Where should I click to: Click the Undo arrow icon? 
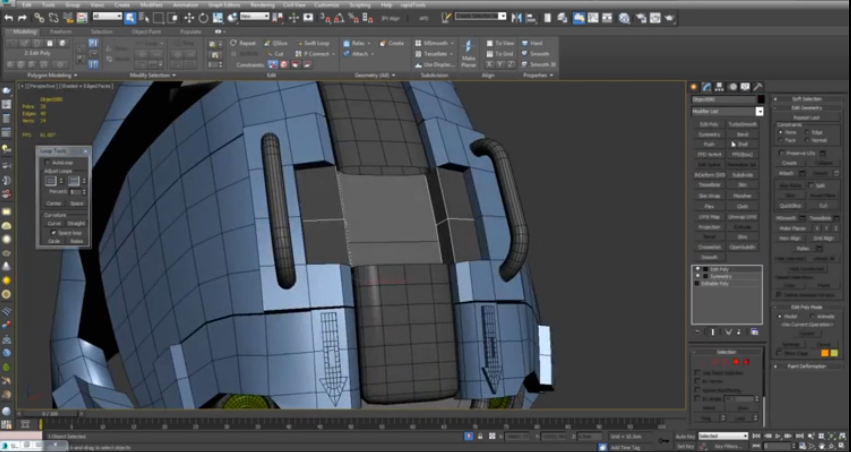[9, 18]
